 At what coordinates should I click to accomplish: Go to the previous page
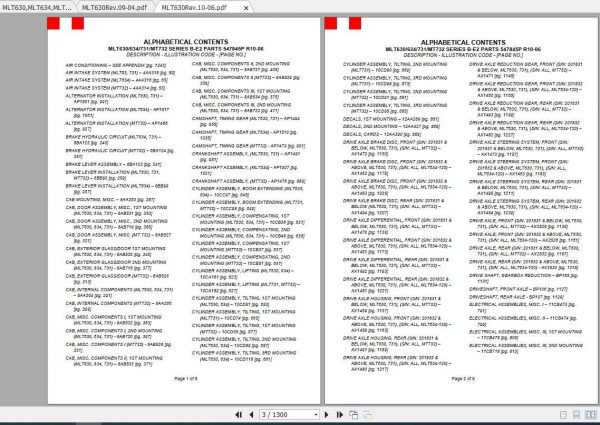(251, 415)
